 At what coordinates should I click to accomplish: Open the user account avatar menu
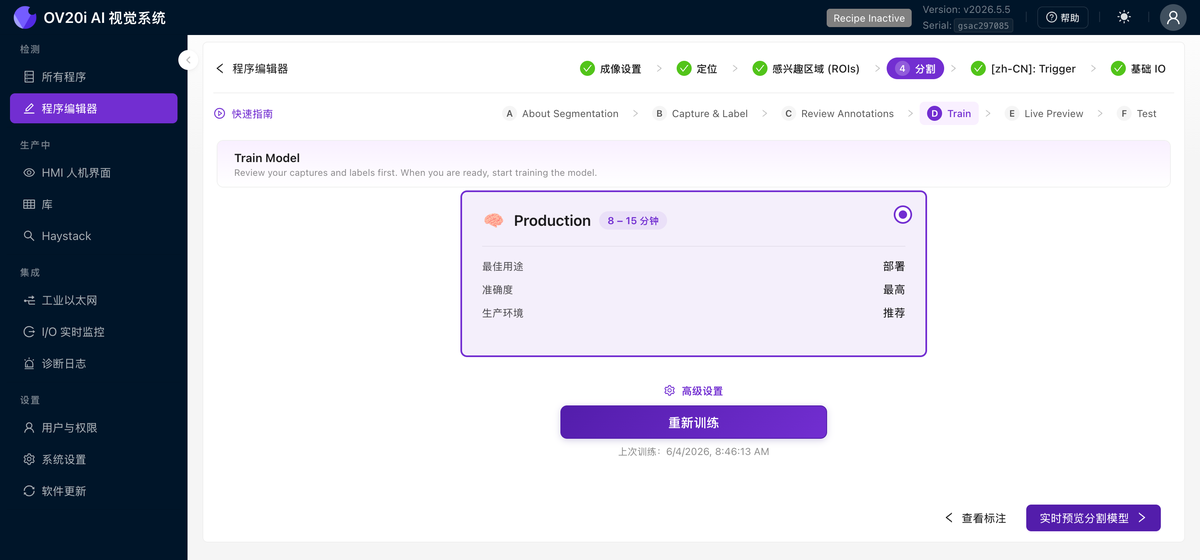click(x=1173, y=17)
